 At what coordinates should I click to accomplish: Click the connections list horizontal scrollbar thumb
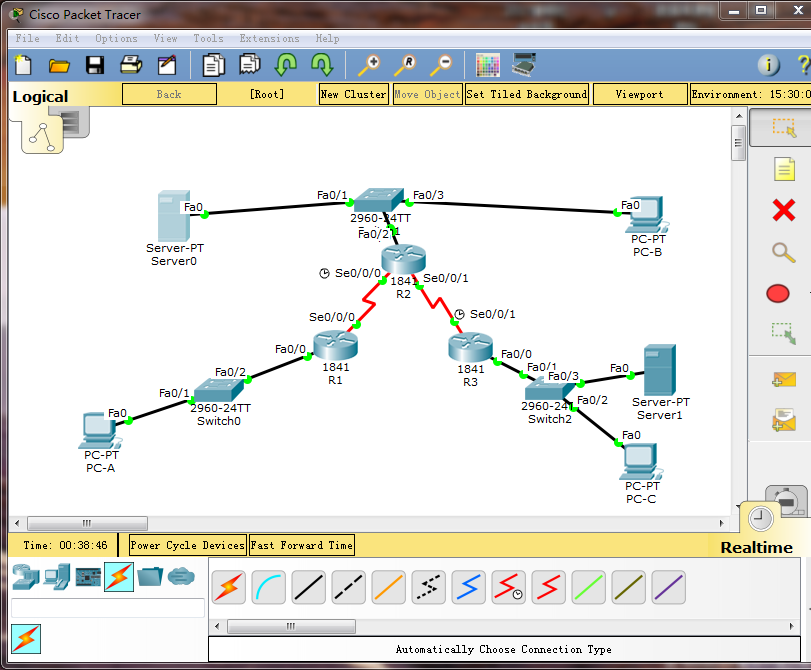(x=291, y=627)
